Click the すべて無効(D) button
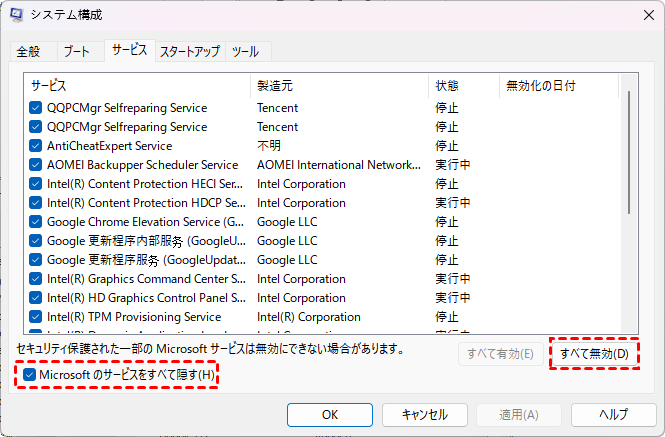Screen dimensions: 665x437 point(594,353)
